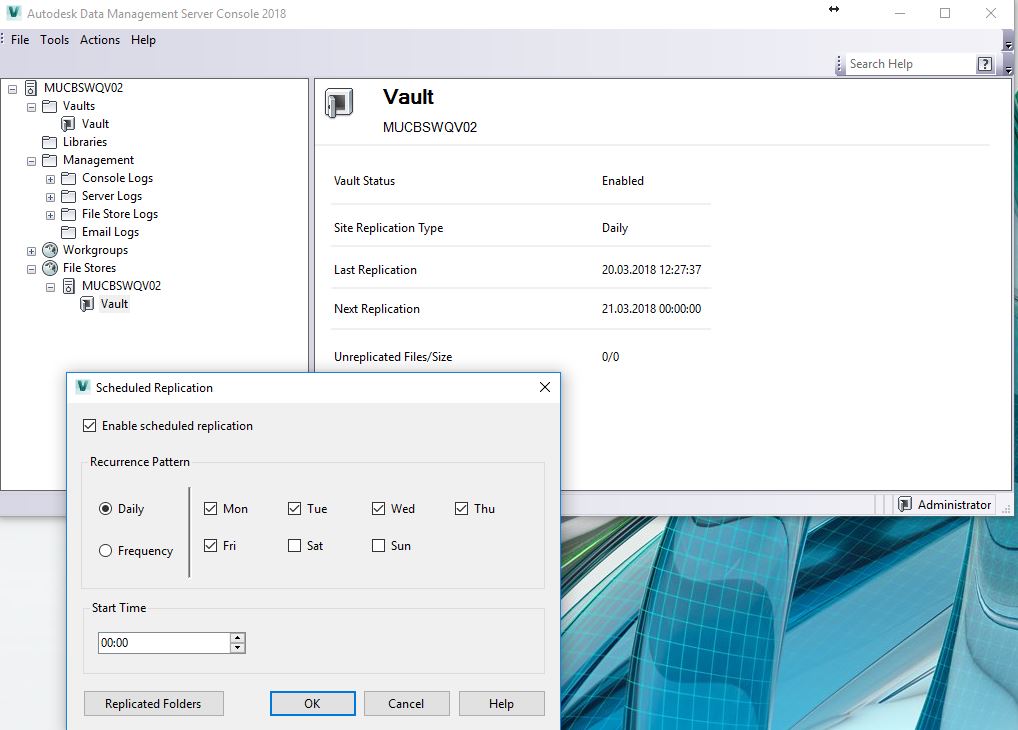This screenshot has width=1018, height=730.
Task: Uncheck the Enable scheduled replication checkbox
Action: pyautogui.click(x=90, y=425)
